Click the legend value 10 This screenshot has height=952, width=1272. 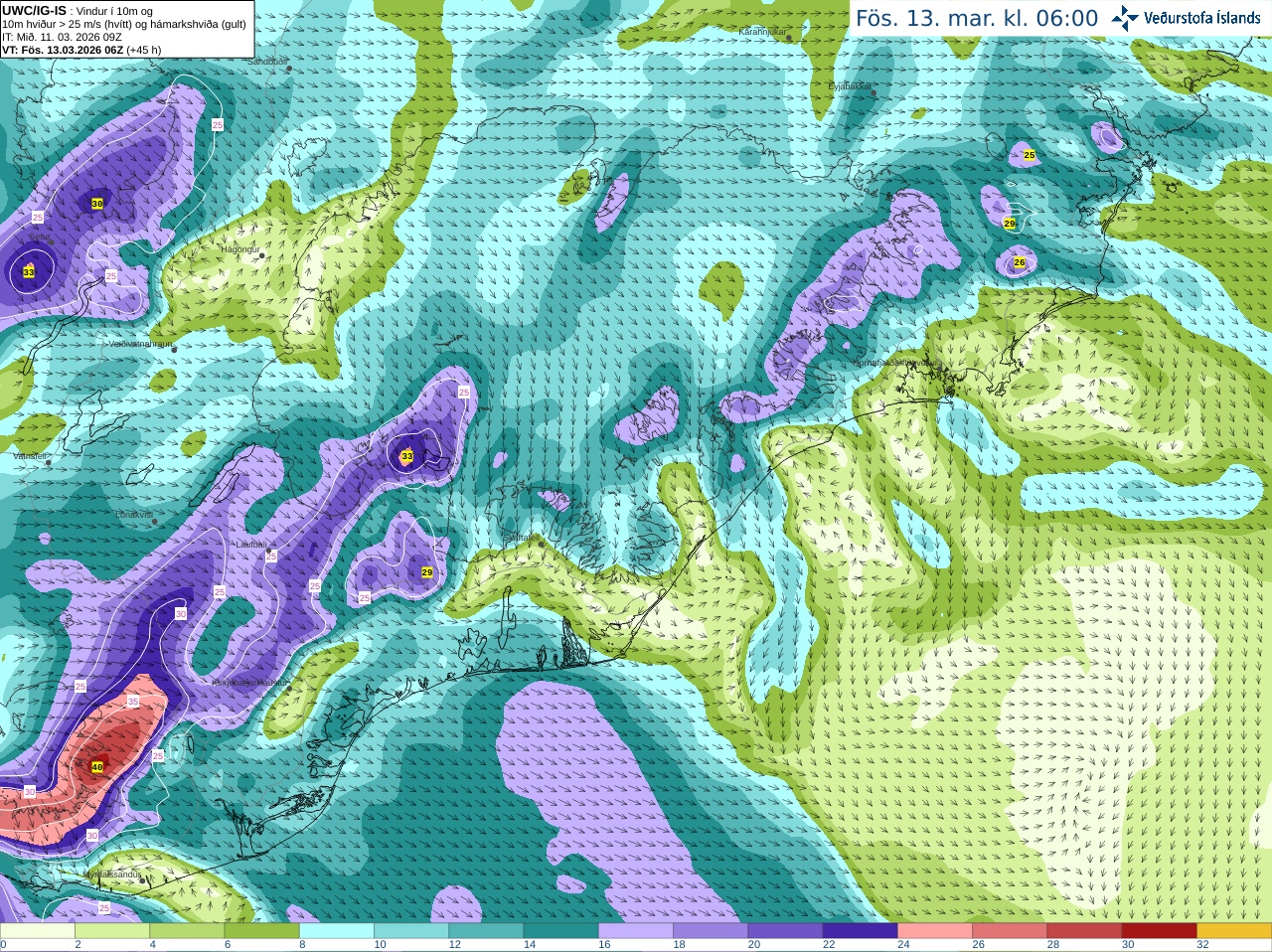tap(380, 945)
